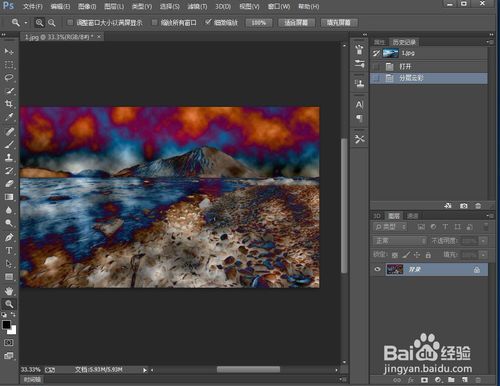
Task: Enable zoom all windows checkbox
Action: (154, 22)
